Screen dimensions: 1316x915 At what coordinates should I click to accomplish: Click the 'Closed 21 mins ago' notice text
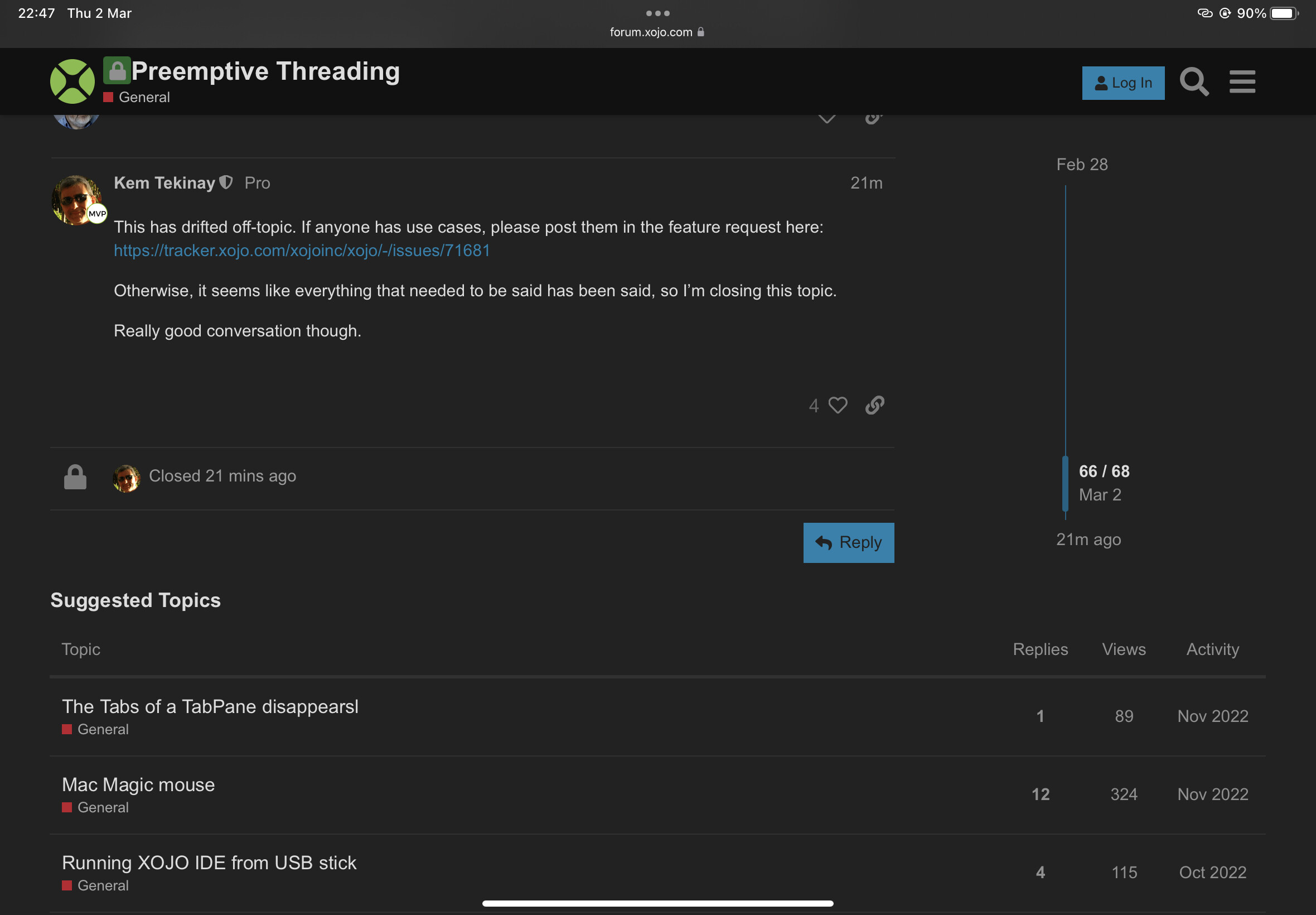pyautogui.click(x=222, y=476)
